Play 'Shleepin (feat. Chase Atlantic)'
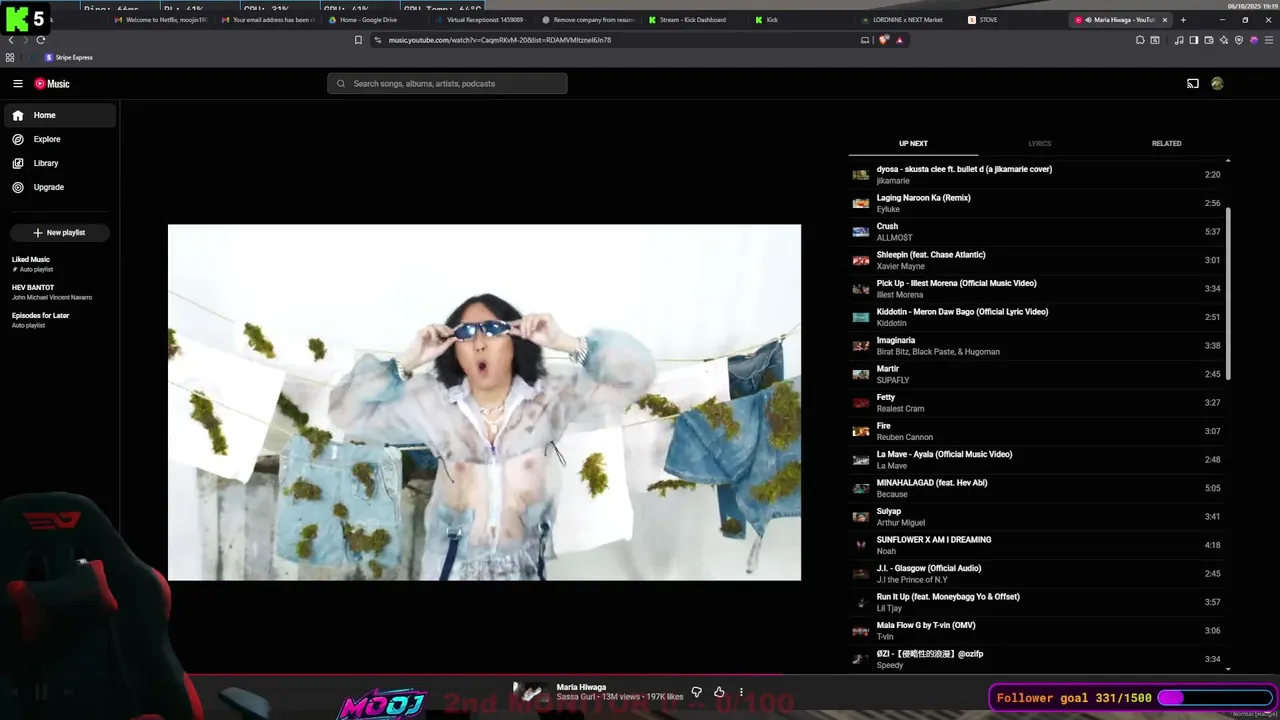Image resolution: width=1280 pixels, height=720 pixels. 1036,260
